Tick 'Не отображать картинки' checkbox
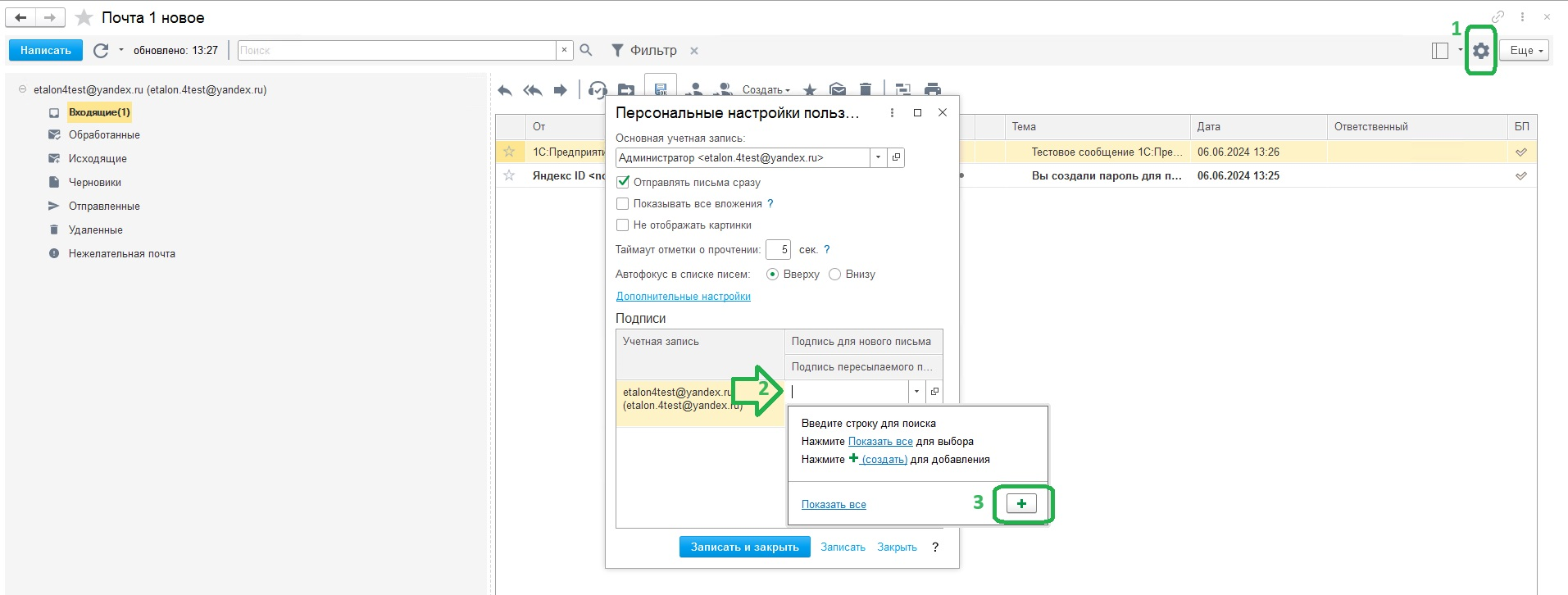The height and width of the screenshot is (595, 1568). pyautogui.click(x=623, y=225)
